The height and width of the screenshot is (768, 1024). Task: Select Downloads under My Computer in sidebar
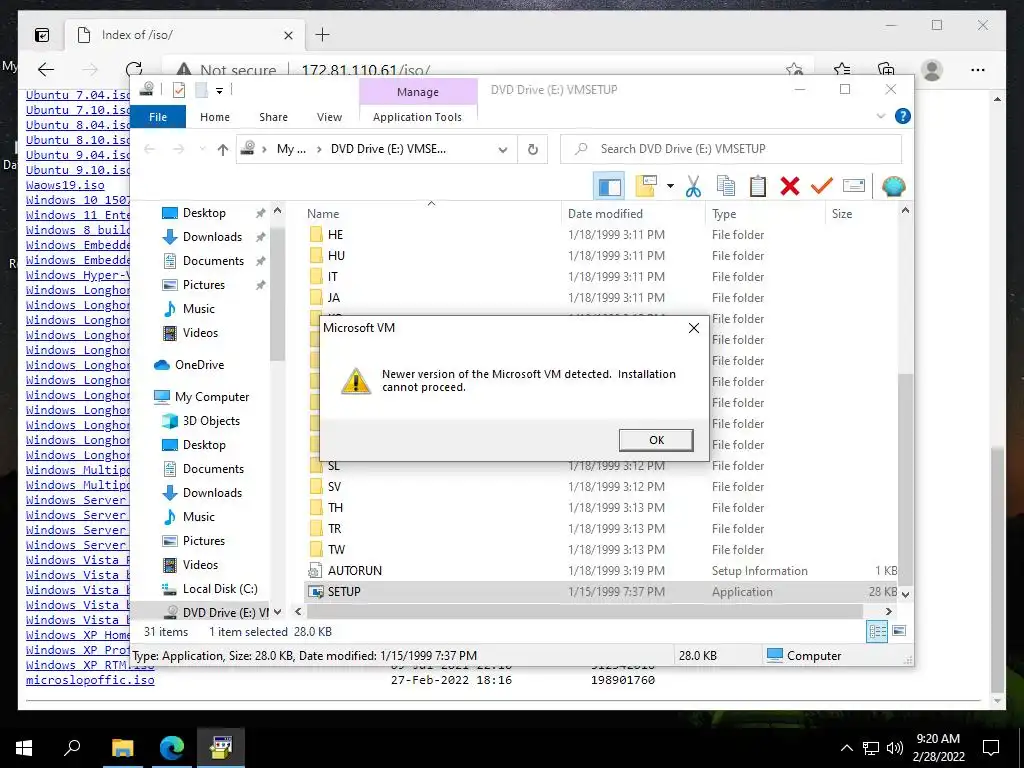212,492
